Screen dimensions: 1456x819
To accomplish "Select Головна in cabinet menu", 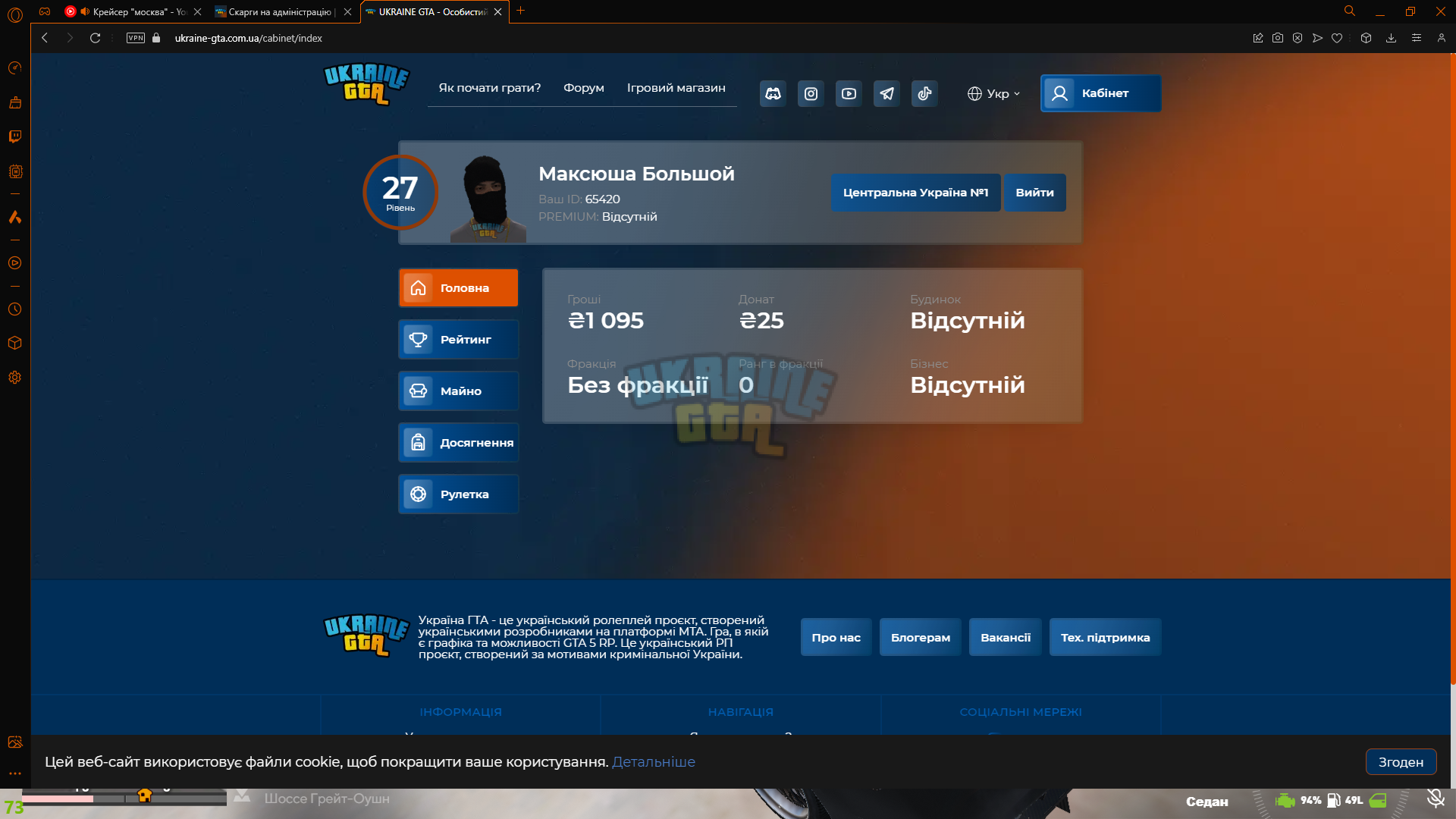I will [x=459, y=288].
